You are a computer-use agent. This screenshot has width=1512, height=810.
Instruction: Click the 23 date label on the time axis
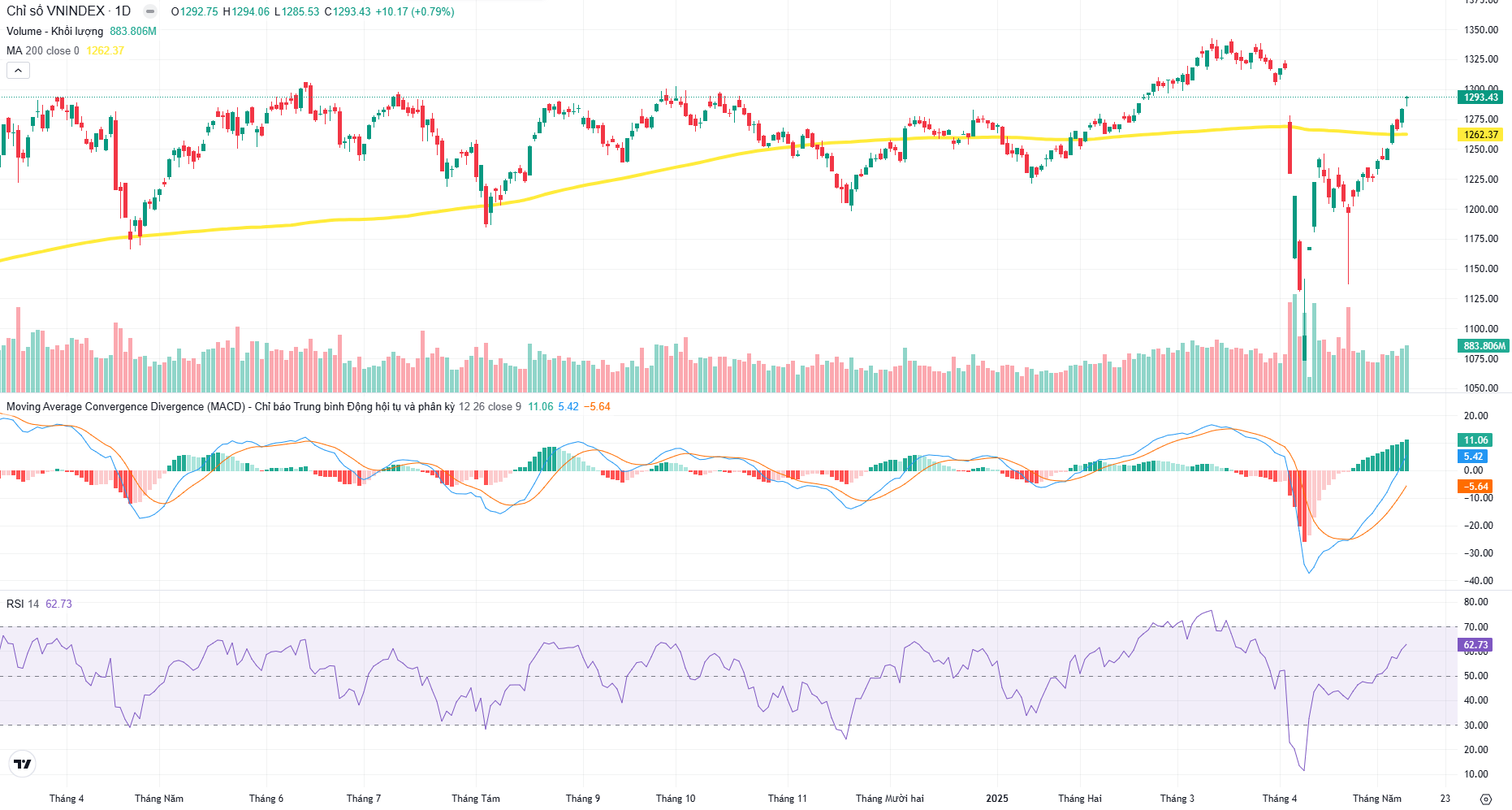click(x=1445, y=799)
